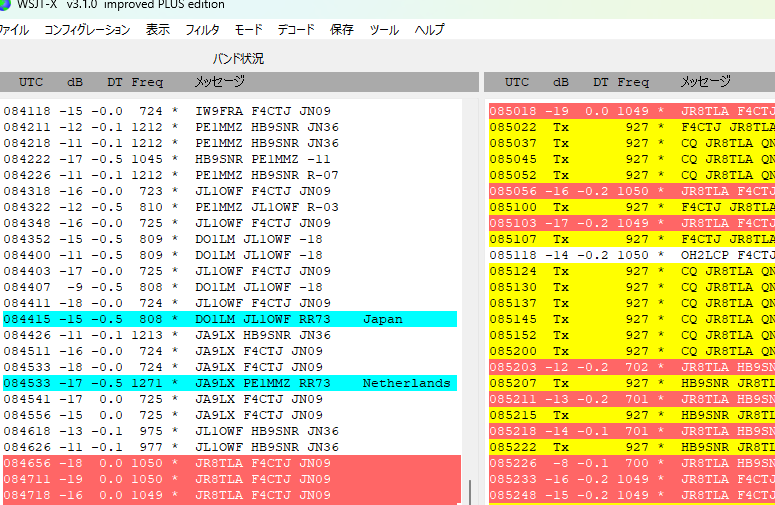
Task: Select the red 085248 JR8TLA F4CTJ row
Action: click(x=632, y=495)
